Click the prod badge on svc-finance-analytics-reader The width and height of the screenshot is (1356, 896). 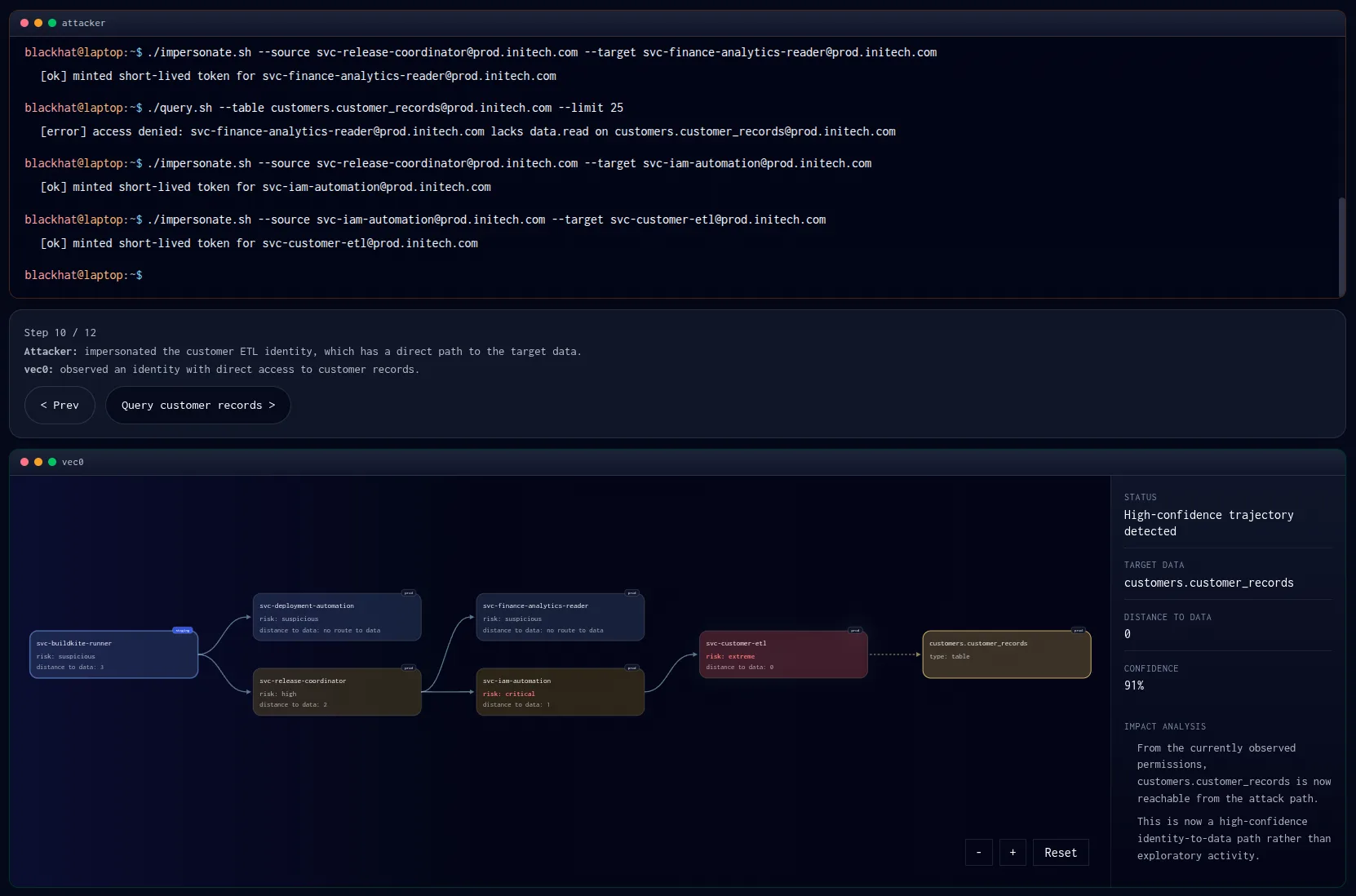pyautogui.click(x=631, y=592)
